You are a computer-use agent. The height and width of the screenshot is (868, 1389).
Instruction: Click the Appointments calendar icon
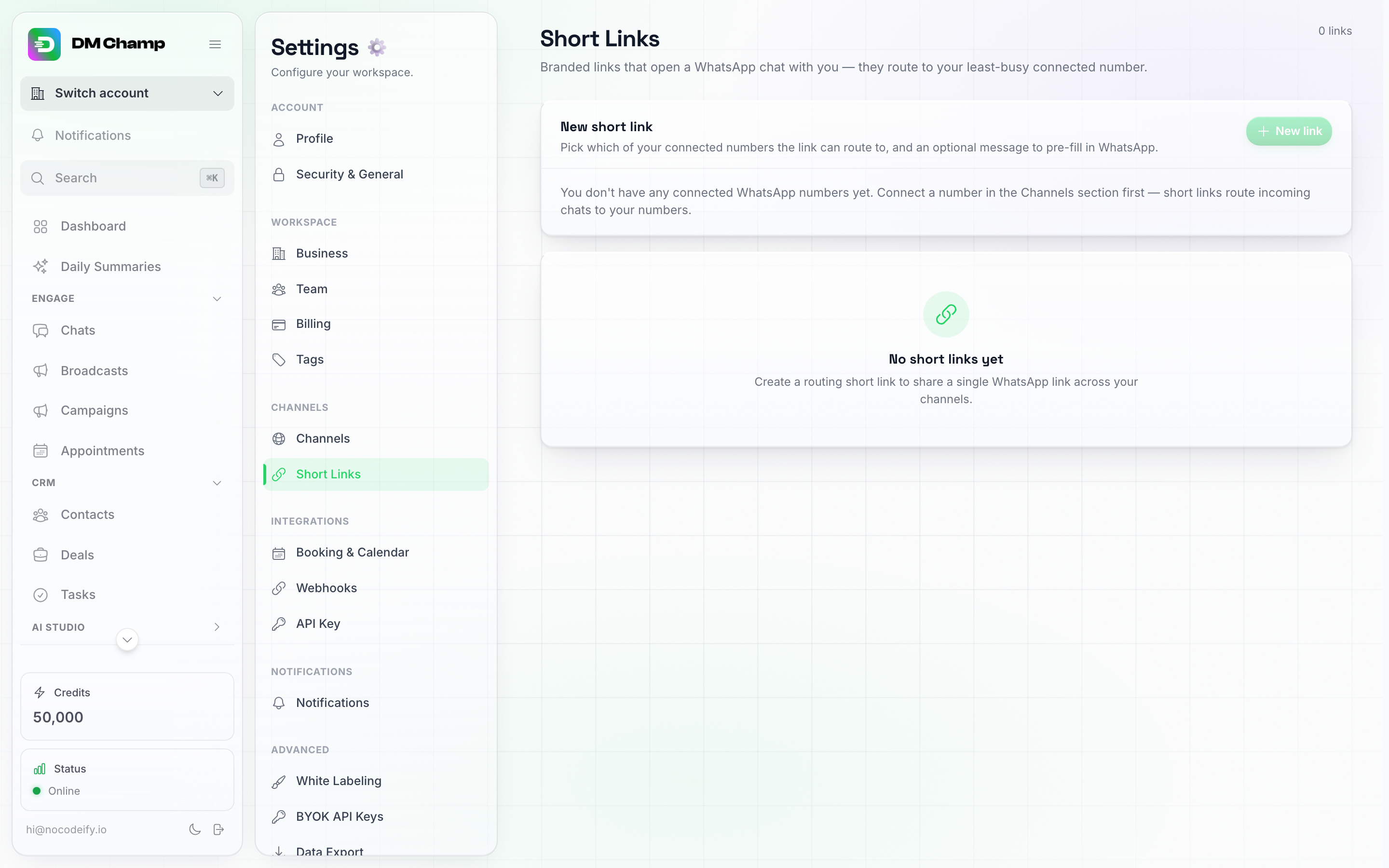click(40, 451)
